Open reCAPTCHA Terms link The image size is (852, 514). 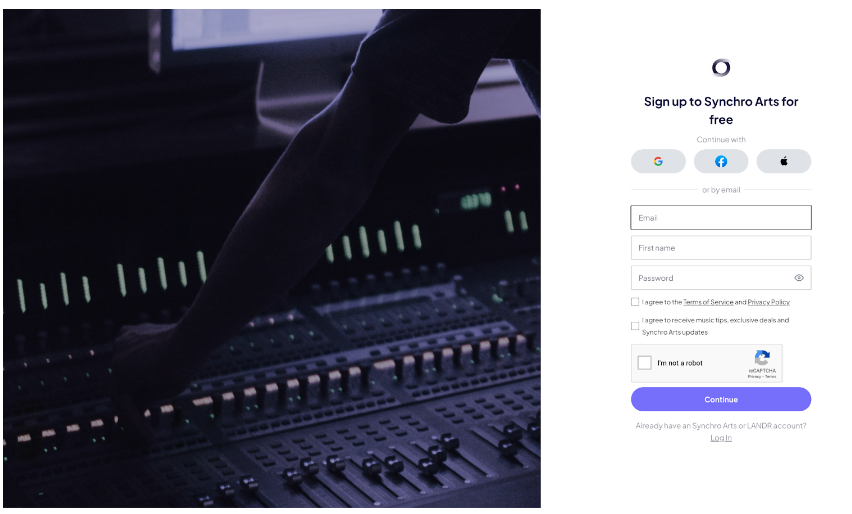pyautogui.click(x=770, y=377)
